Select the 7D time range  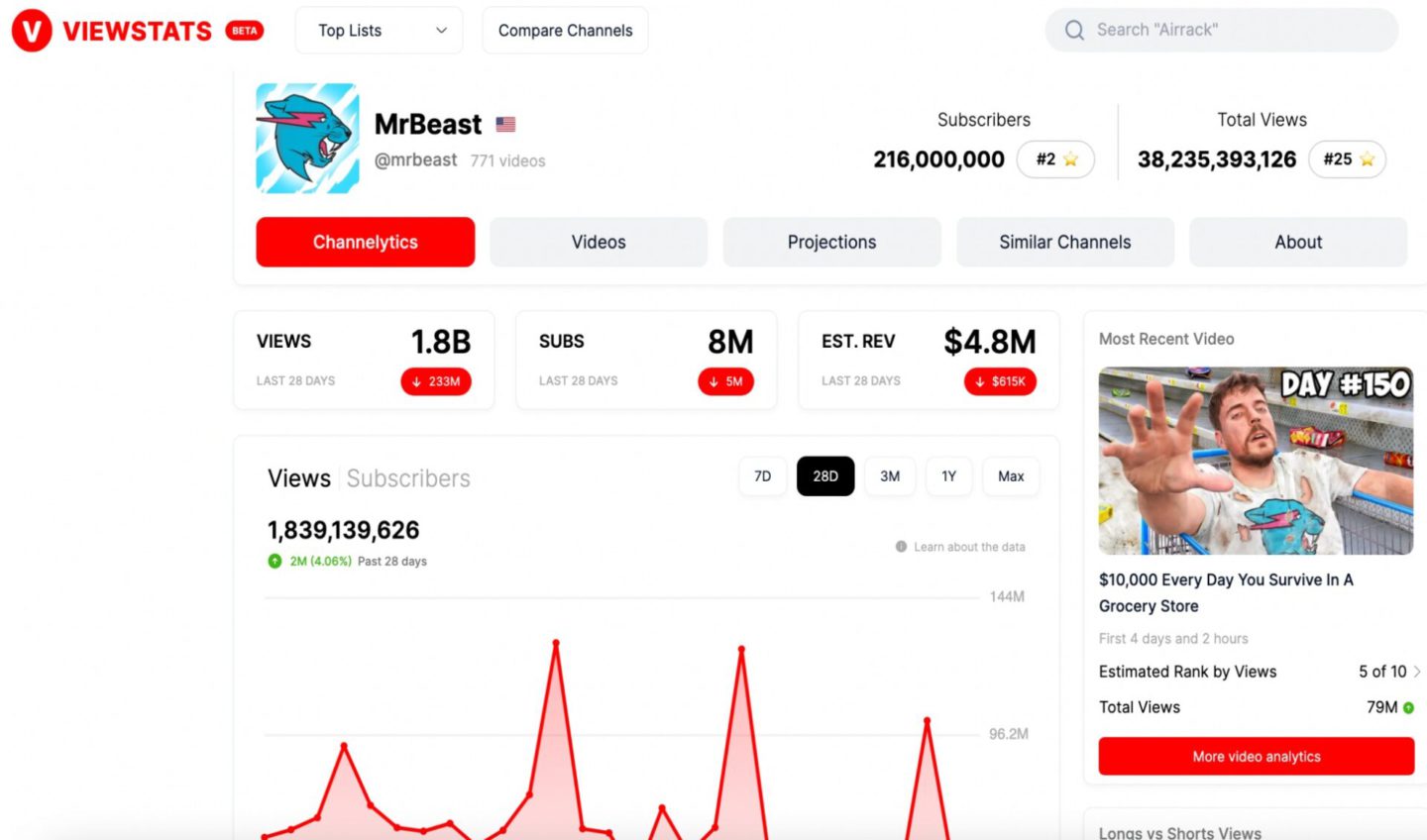pyautogui.click(x=762, y=476)
